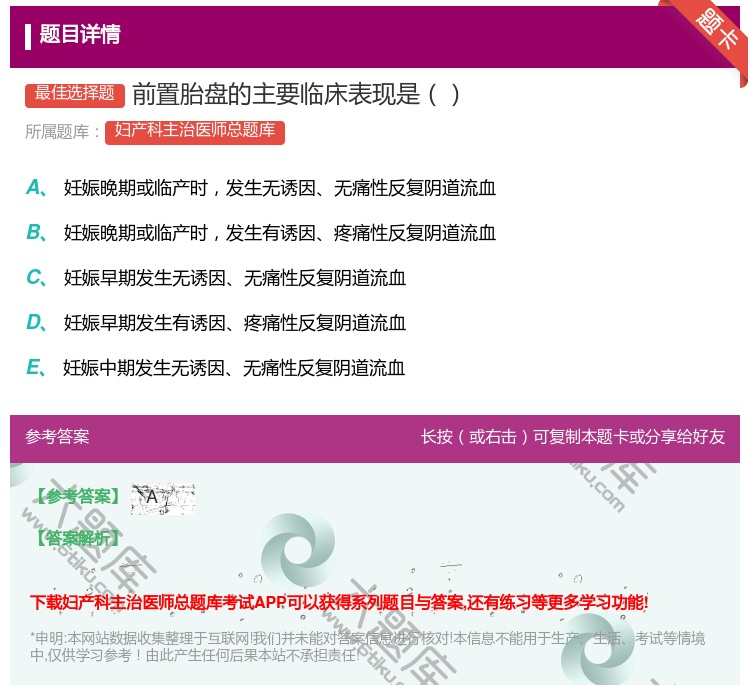Choose option E: 妊娠中期无诱因、无痛性流血
The width and height of the screenshot is (750, 685).
(234, 368)
